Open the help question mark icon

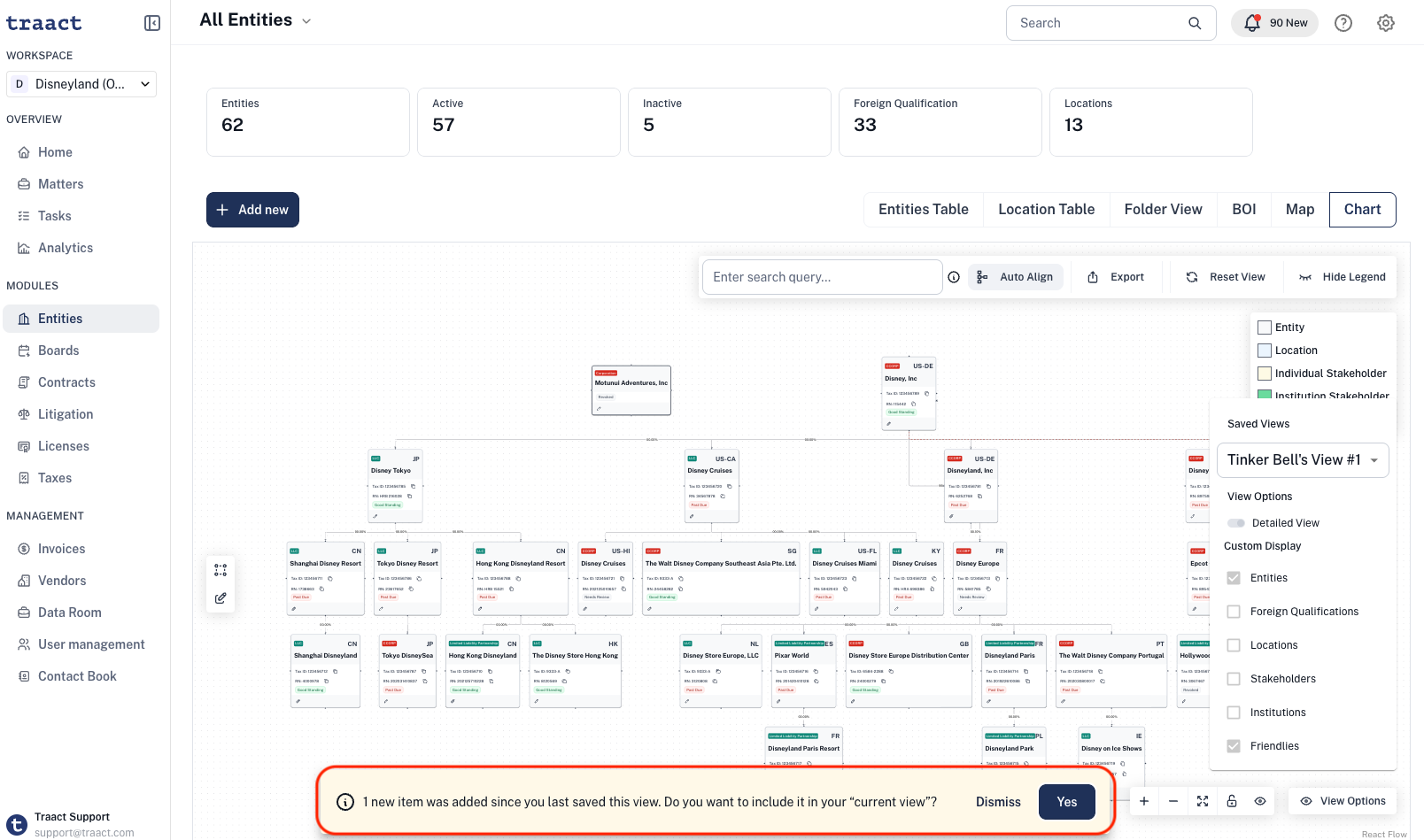coord(1343,23)
